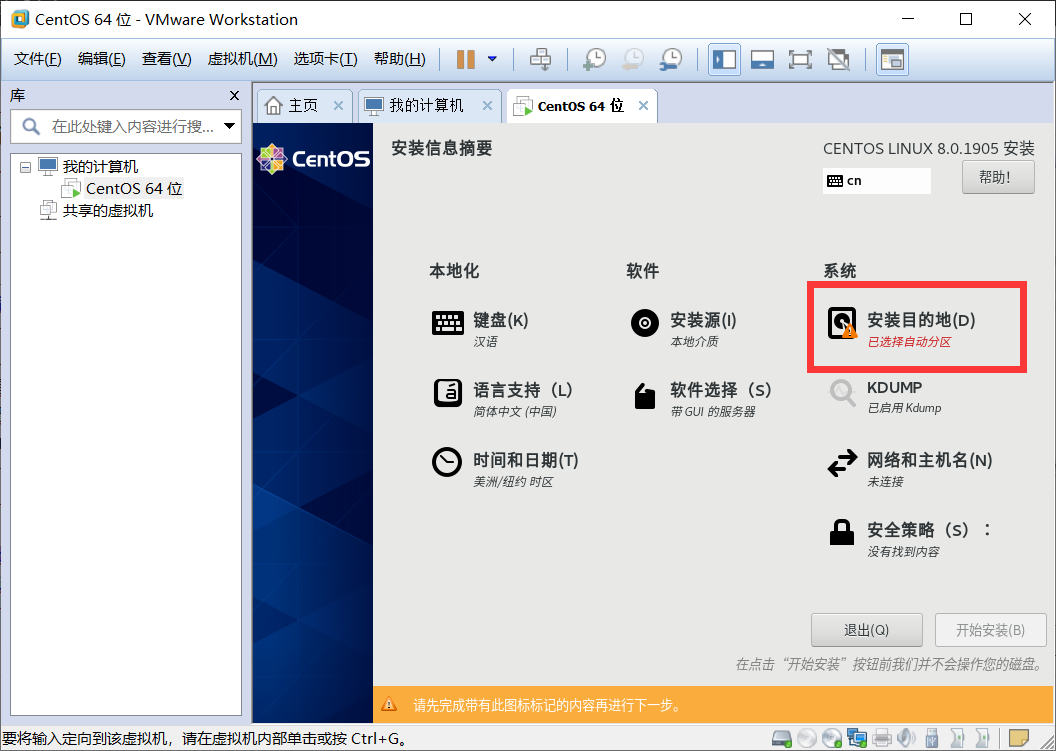Image resolution: width=1056 pixels, height=751 pixels.
Task: Click the 开始安装(B) begin installation button
Action: (x=990, y=630)
